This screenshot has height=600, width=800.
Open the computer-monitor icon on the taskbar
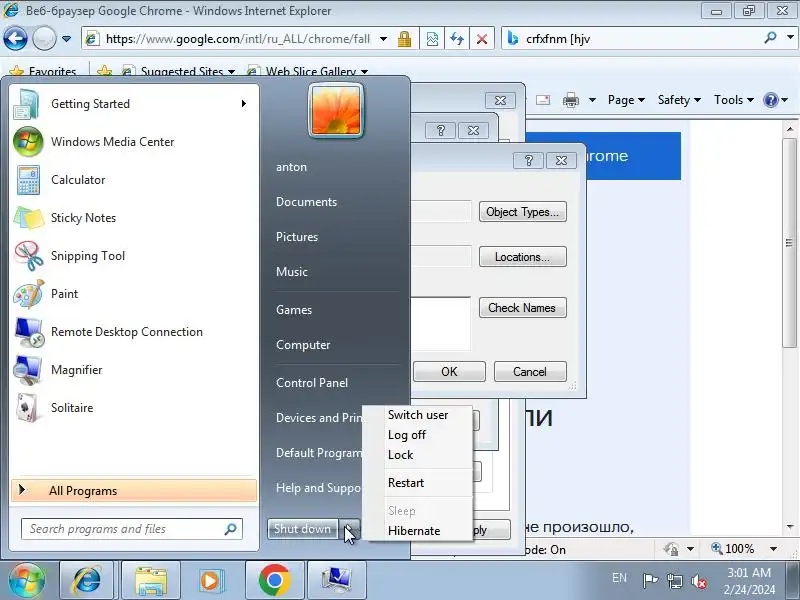point(337,581)
